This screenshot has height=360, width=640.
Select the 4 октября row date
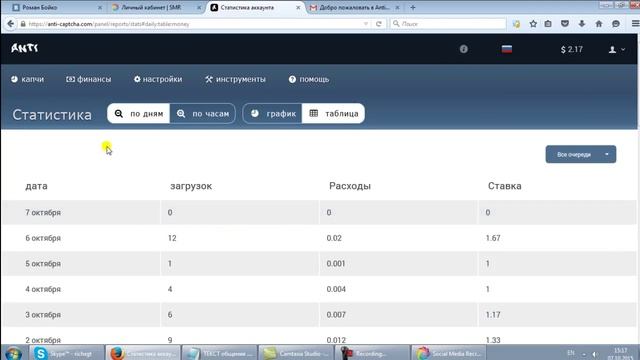click(x=43, y=289)
